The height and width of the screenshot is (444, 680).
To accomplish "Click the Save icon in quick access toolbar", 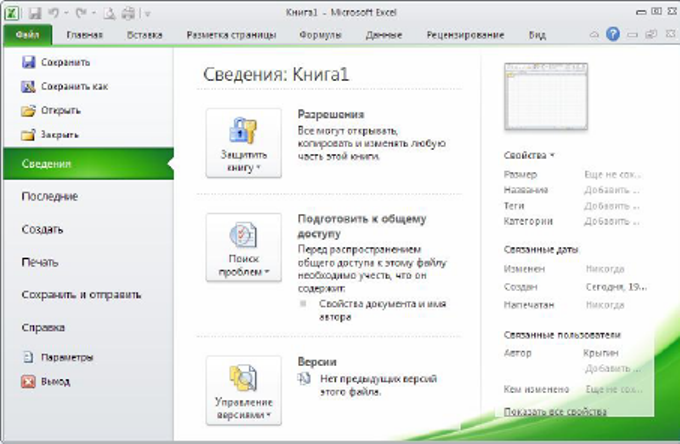I will (35, 13).
